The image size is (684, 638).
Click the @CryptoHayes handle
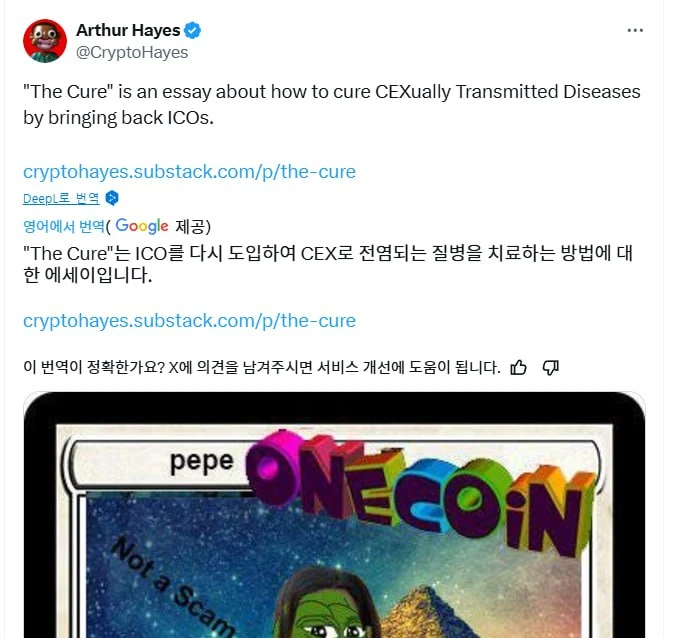pos(132,52)
